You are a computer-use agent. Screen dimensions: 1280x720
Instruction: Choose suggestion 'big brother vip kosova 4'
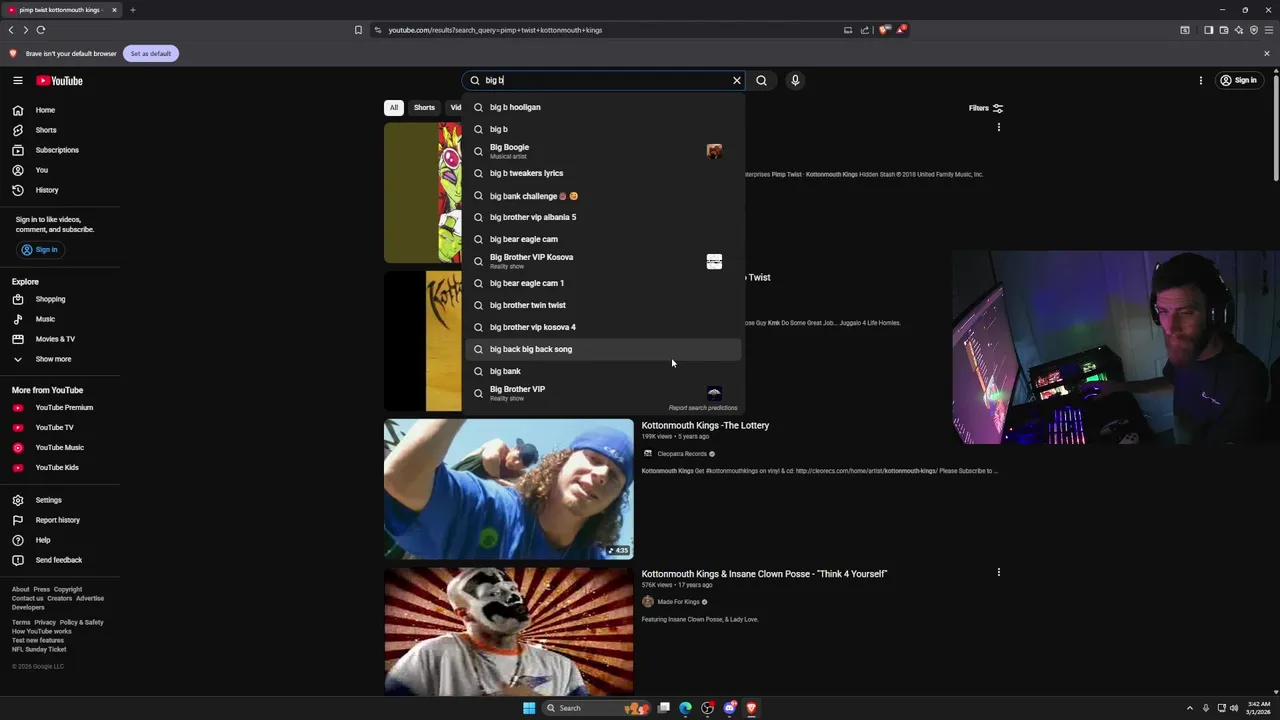click(x=603, y=327)
